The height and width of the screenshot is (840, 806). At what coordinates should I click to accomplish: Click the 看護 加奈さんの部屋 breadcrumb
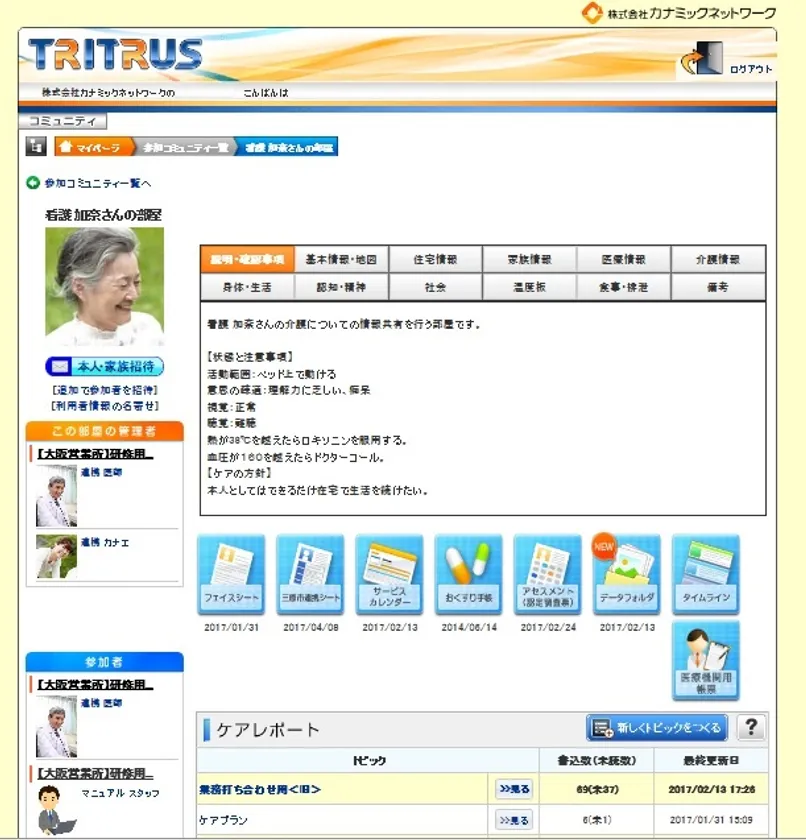[x=288, y=147]
